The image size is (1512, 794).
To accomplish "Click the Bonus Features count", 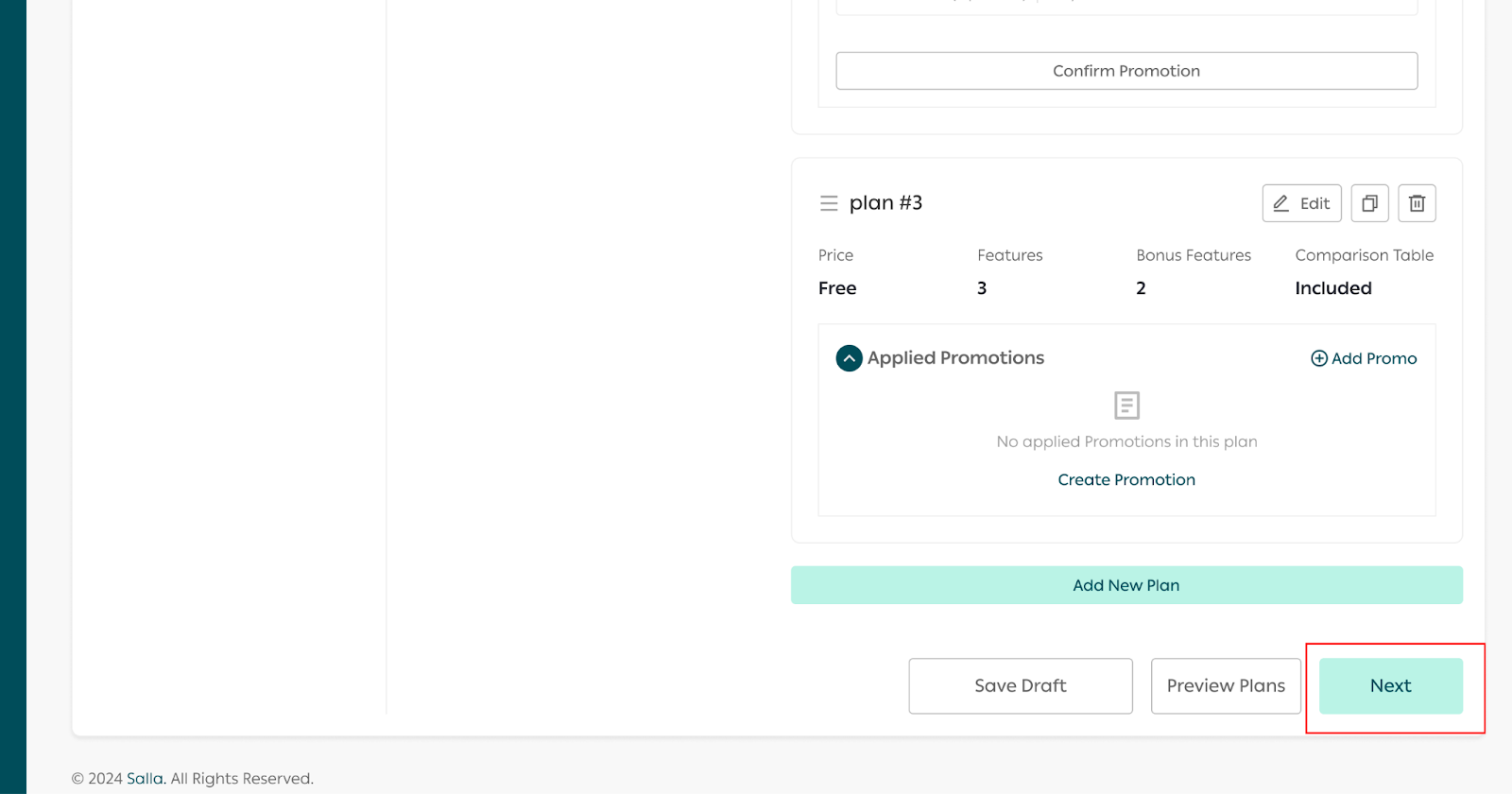I will coord(1141,288).
